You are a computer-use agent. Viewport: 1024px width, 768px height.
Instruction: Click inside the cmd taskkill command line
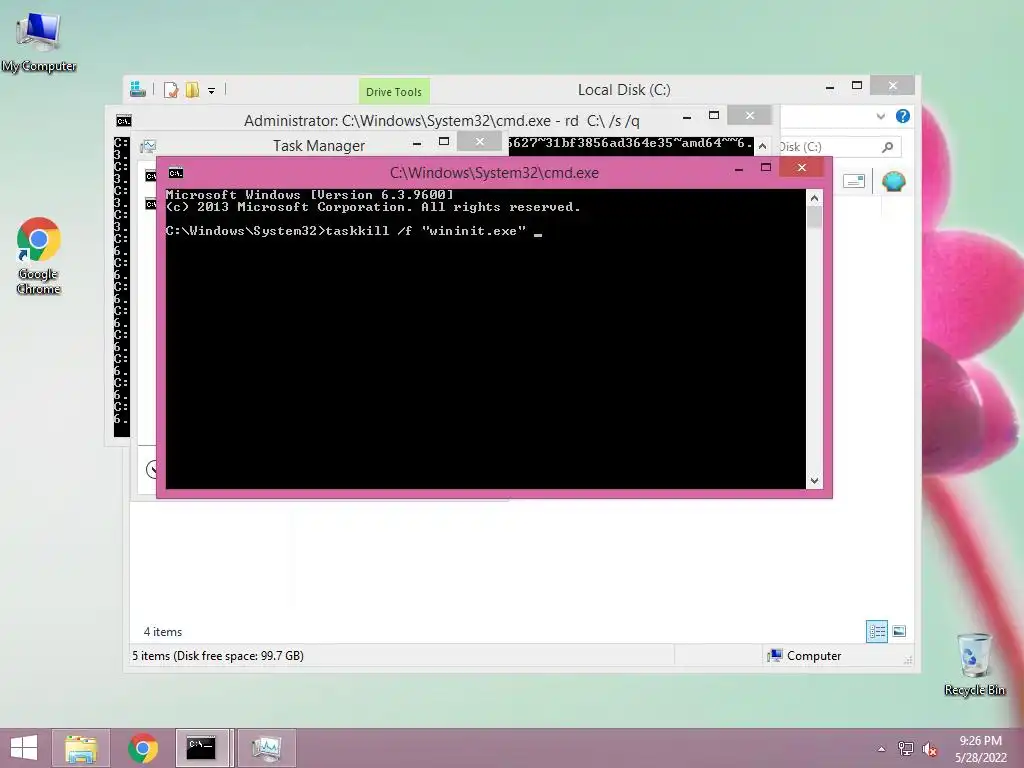pos(353,231)
